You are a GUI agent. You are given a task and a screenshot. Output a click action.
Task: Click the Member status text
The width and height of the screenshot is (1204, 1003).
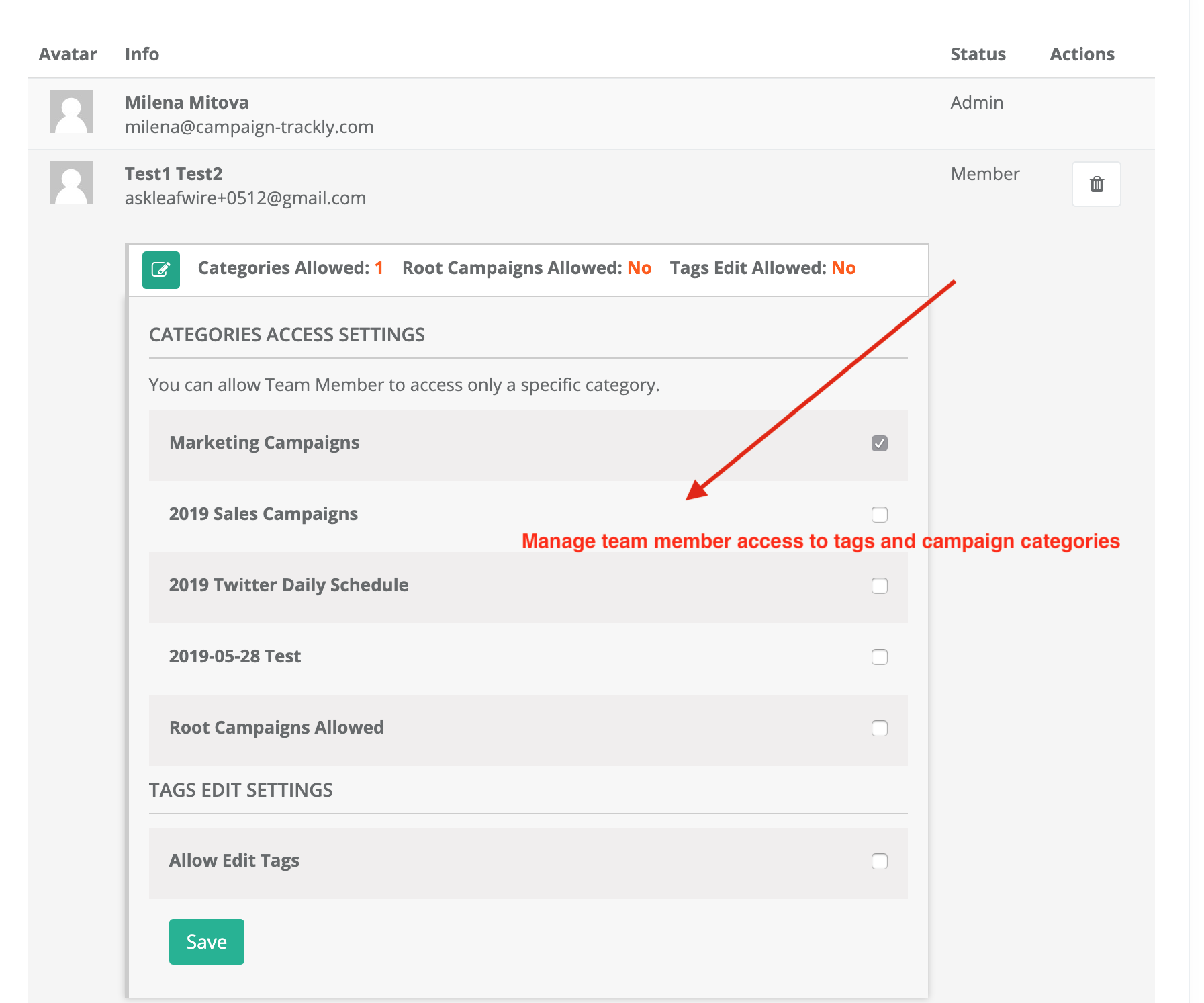pos(985,174)
